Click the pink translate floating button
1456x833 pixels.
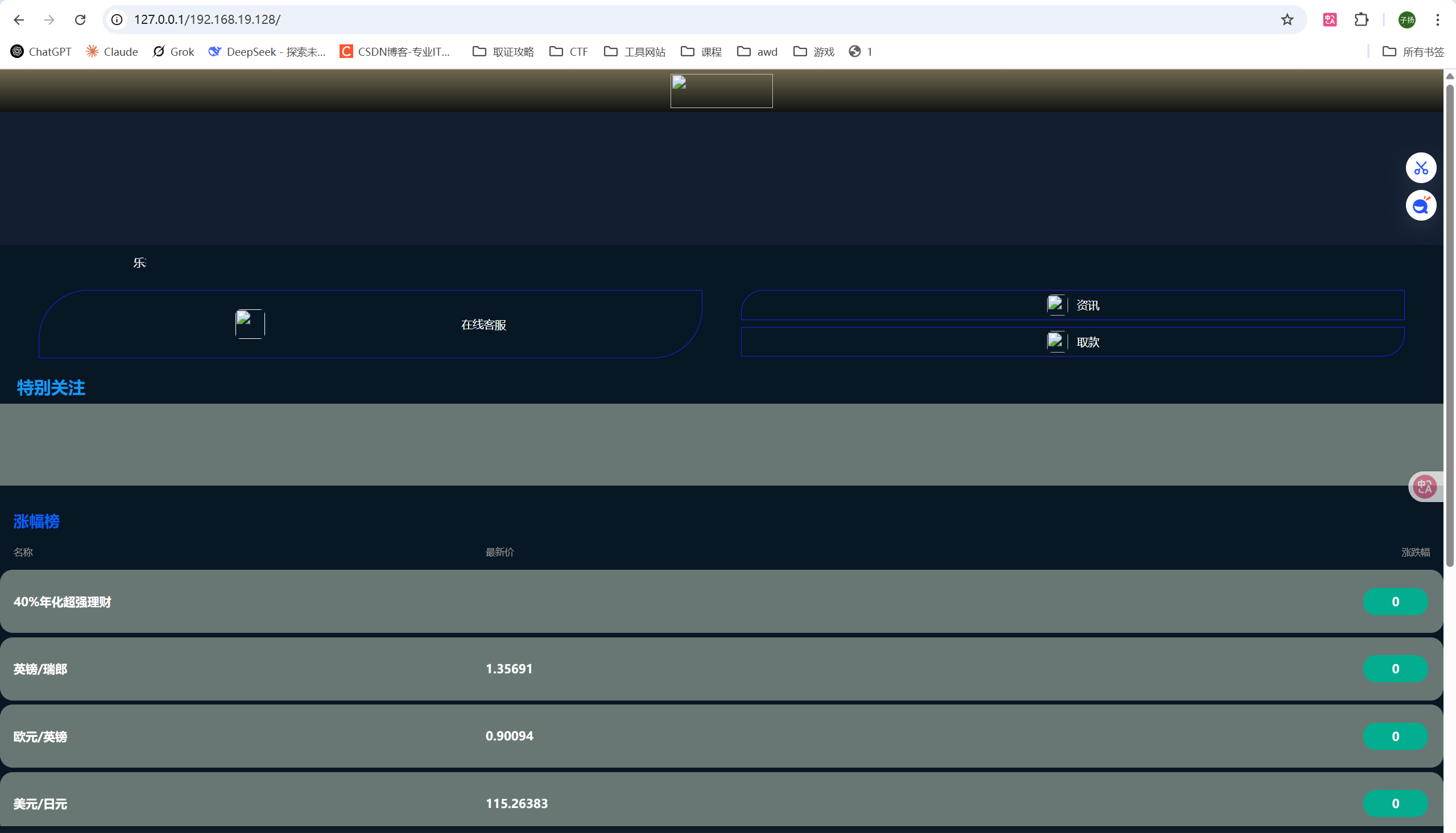click(1424, 487)
